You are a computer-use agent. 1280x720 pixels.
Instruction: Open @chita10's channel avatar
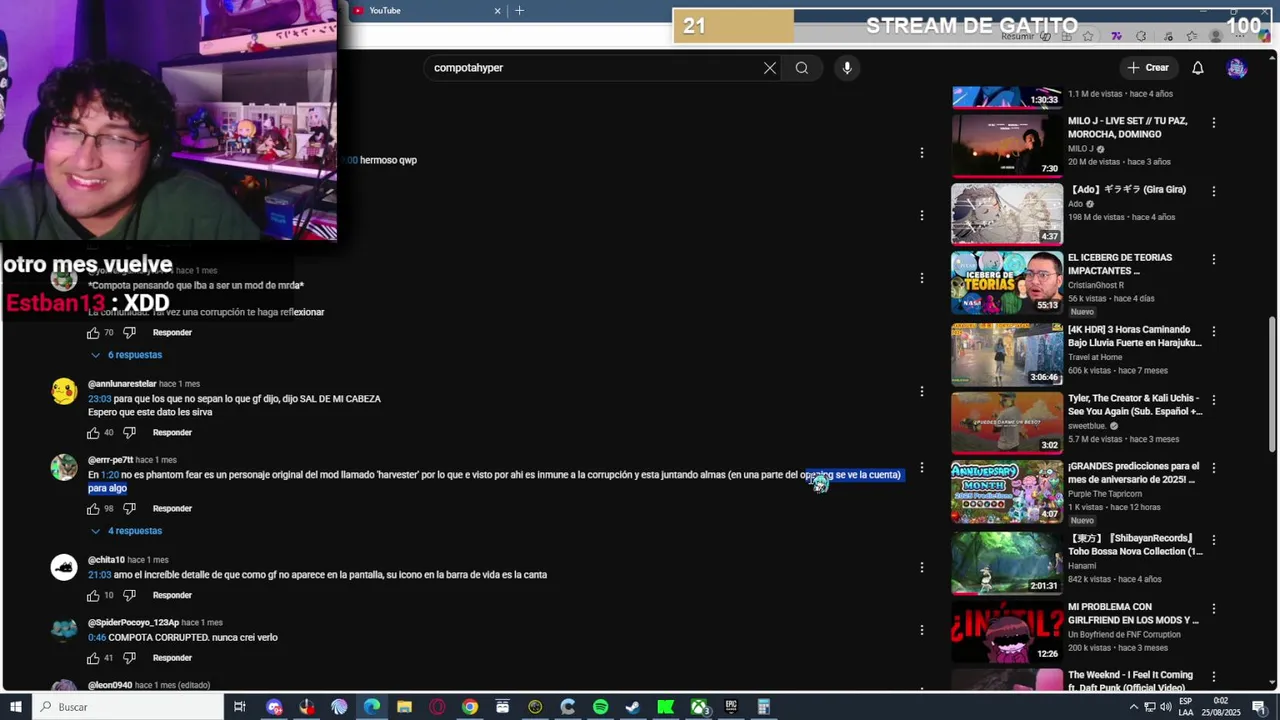(64, 567)
